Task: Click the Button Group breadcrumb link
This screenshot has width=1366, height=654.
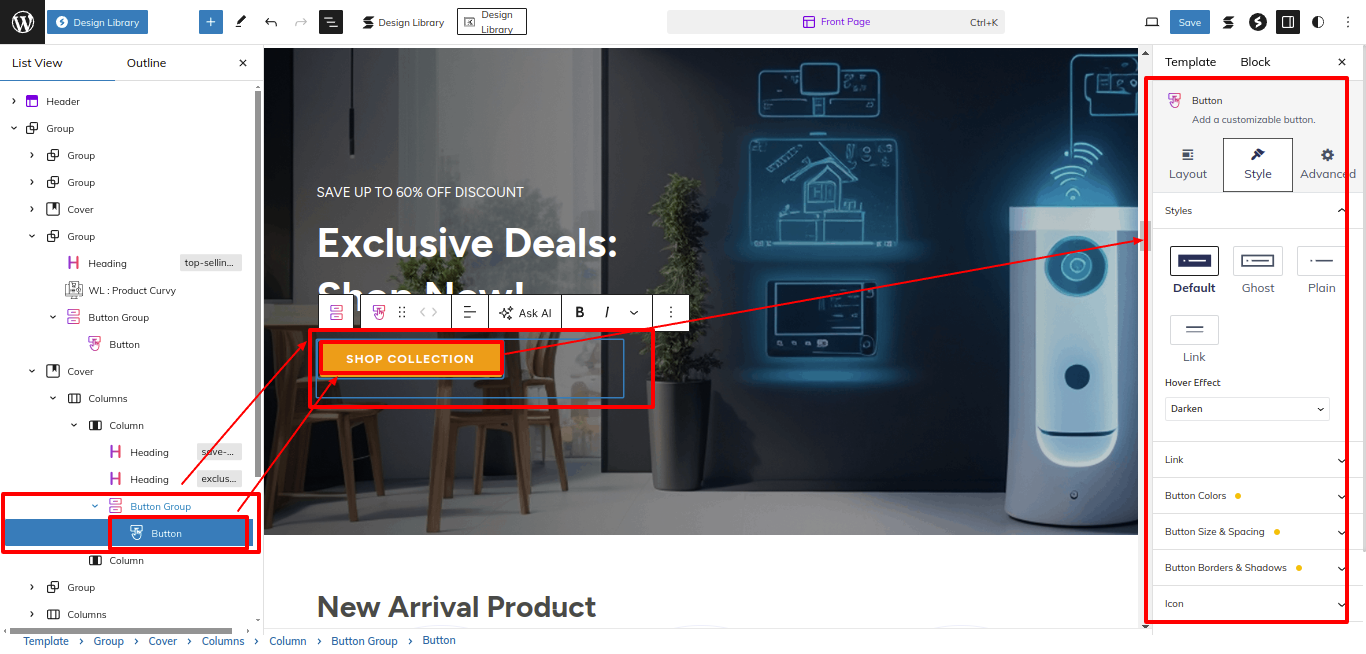Action: [364, 641]
